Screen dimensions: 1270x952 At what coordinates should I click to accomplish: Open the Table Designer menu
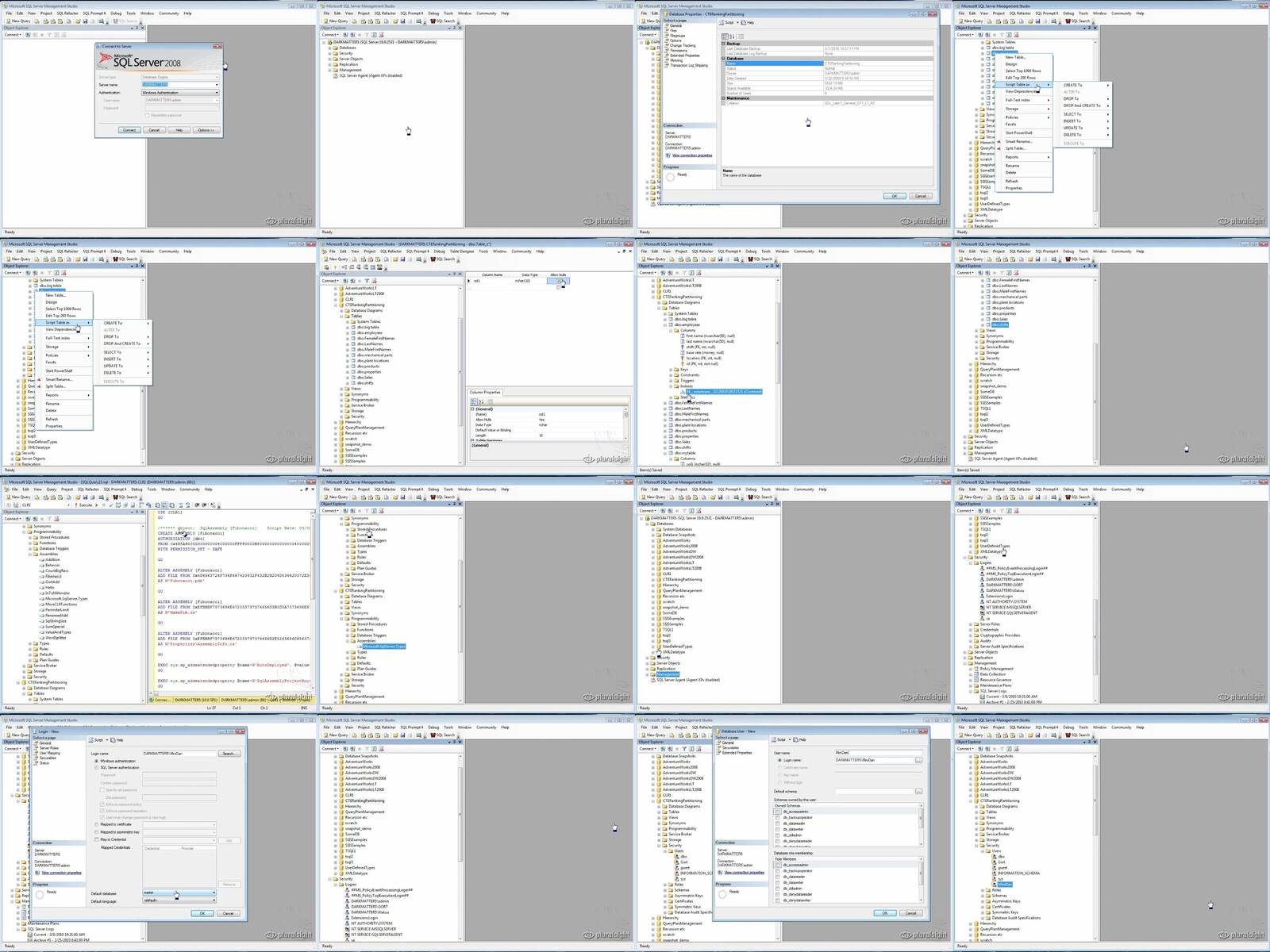point(462,251)
